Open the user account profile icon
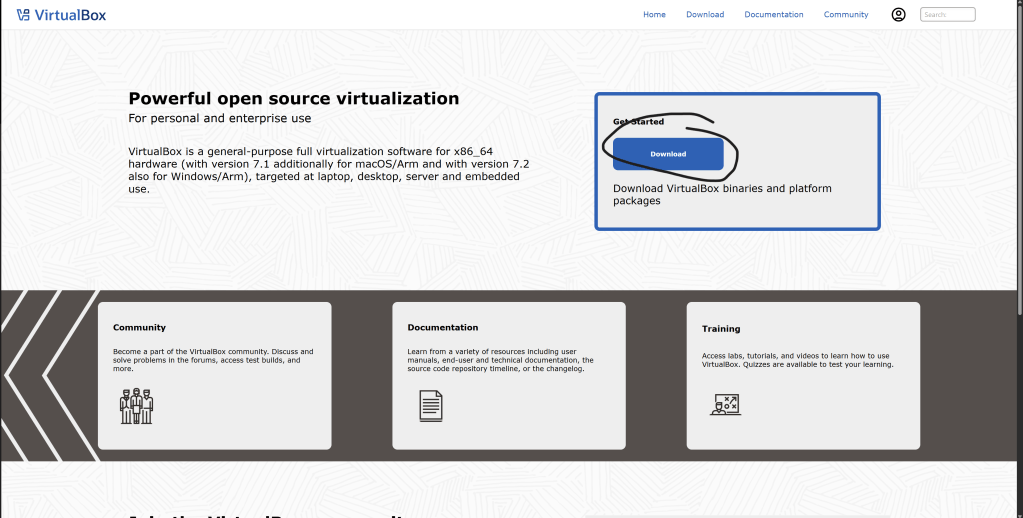1023x518 pixels. [x=898, y=15]
